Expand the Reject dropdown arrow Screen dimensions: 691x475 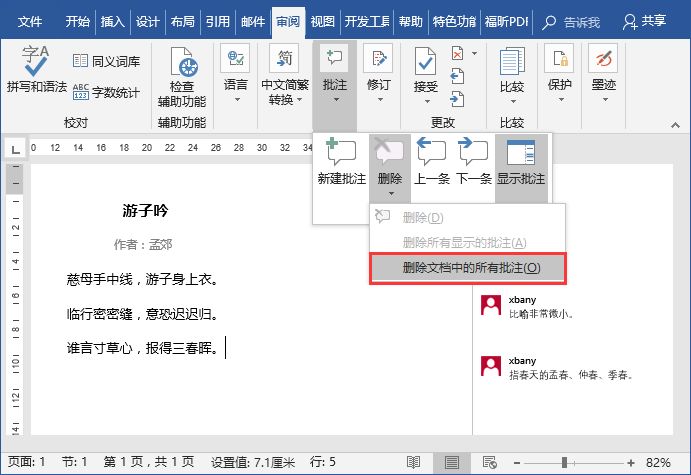tap(475, 53)
